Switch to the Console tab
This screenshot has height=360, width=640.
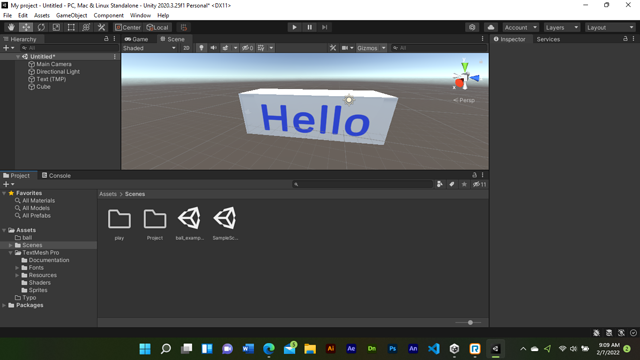(x=56, y=176)
